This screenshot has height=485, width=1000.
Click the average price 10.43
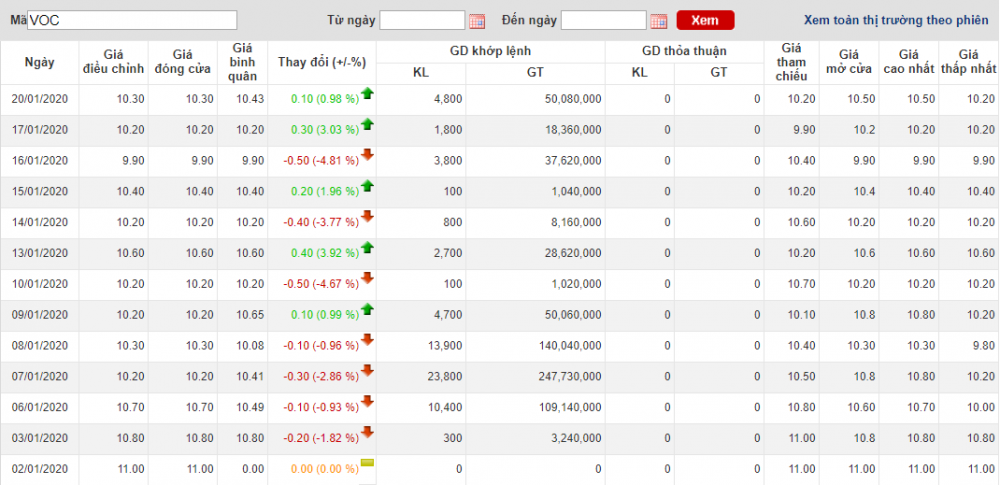pos(251,100)
